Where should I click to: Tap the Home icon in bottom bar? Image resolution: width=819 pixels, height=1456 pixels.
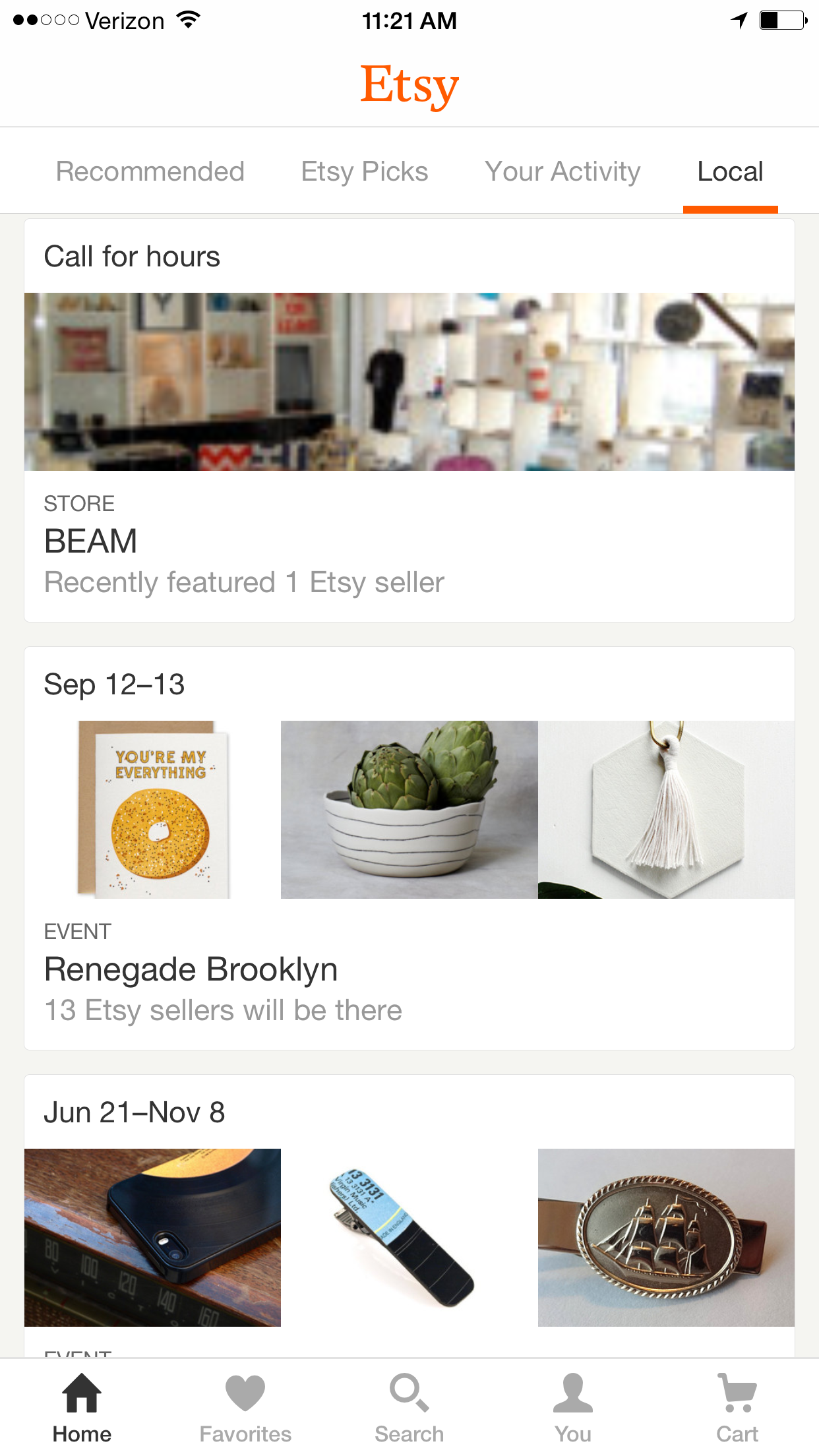pyautogui.click(x=82, y=1393)
